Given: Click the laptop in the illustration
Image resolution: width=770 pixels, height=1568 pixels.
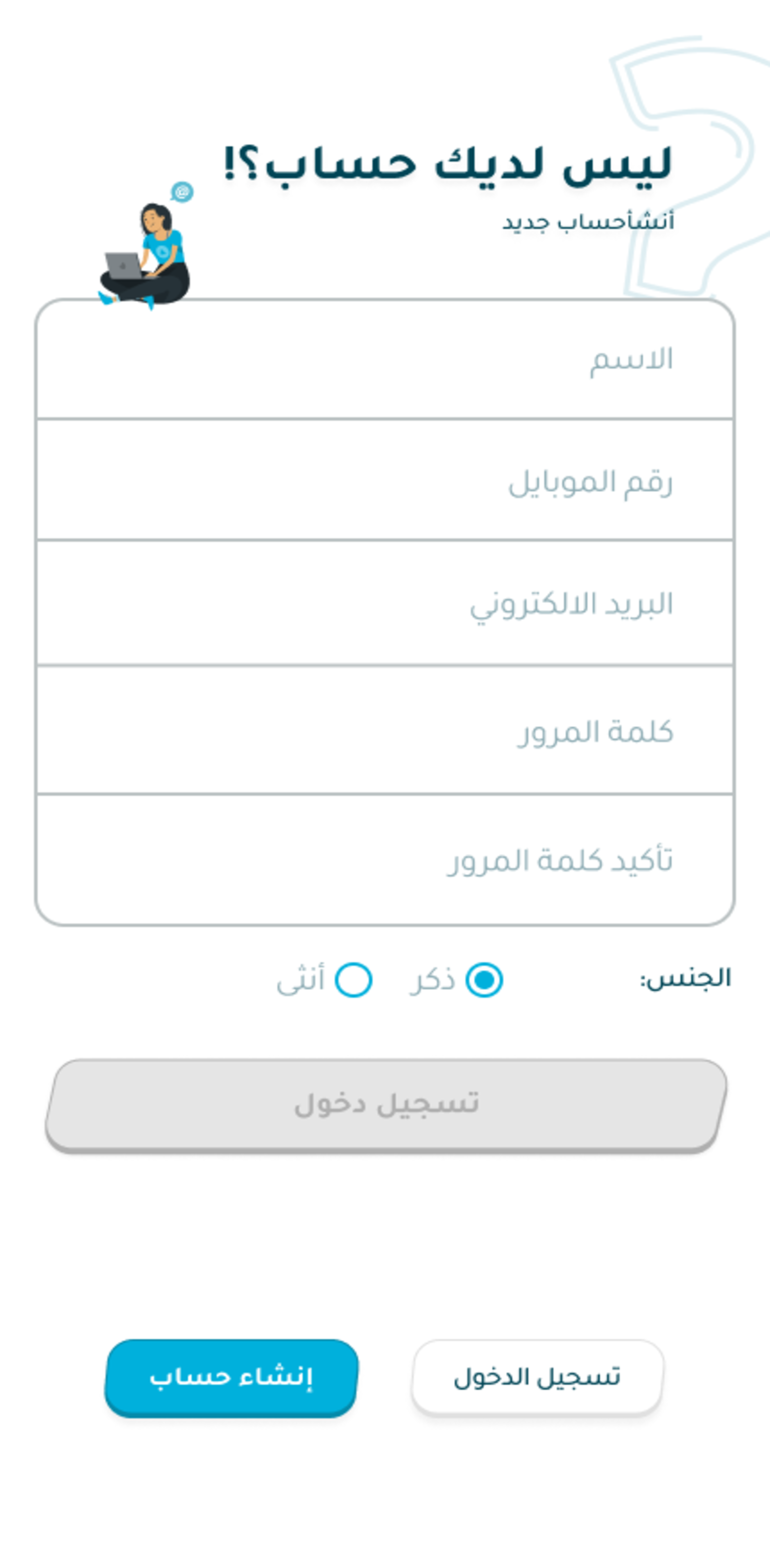Looking at the screenshot, I should [x=123, y=266].
